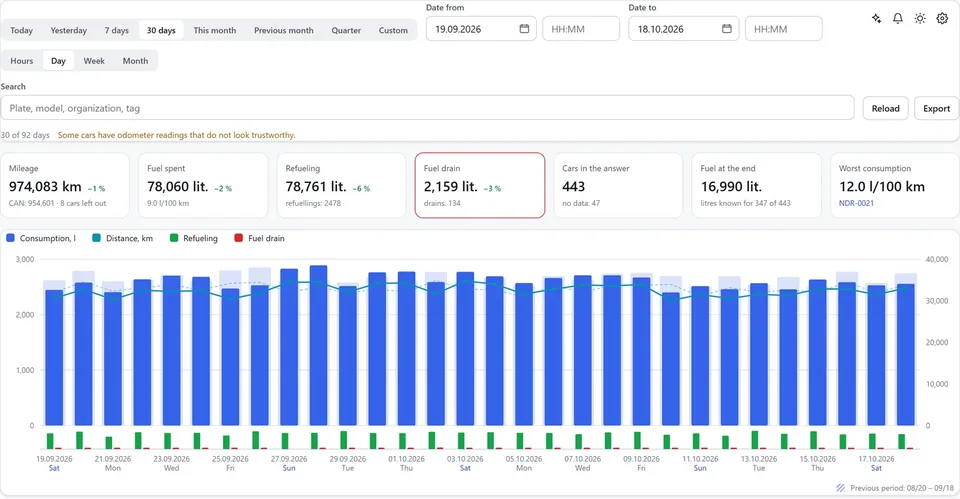Select the Refueling summary card
The width and height of the screenshot is (960, 499).
(x=341, y=186)
